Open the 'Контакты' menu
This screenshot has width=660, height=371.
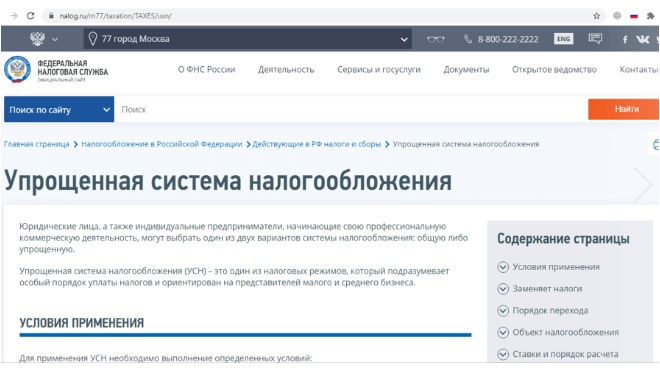639,69
